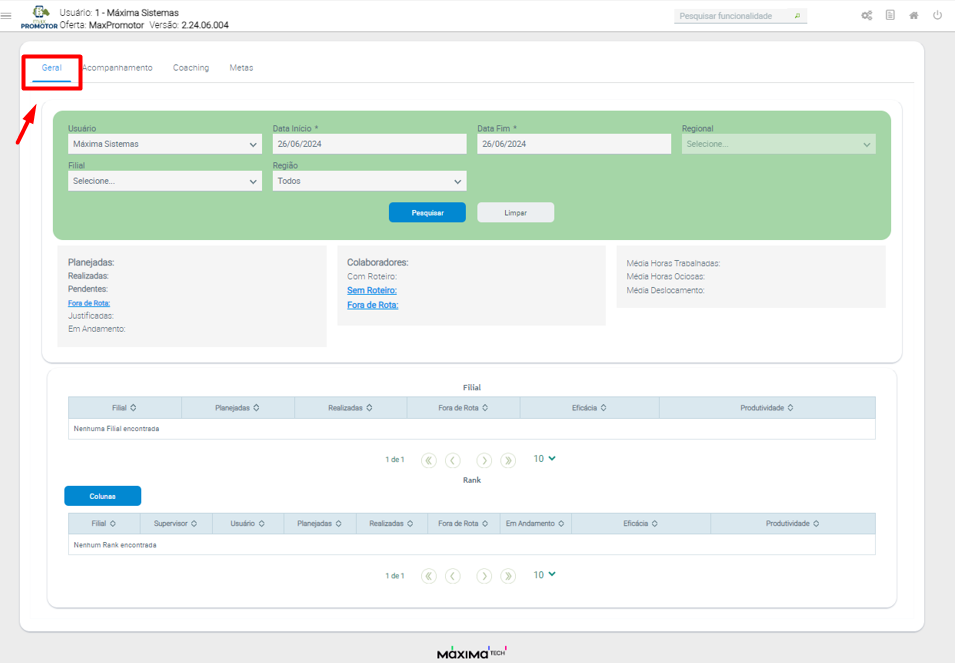The image size is (958, 664).
Task: Click next page arrow in the Rank pagination
Action: pyautogui.click(x=484, y=576)
